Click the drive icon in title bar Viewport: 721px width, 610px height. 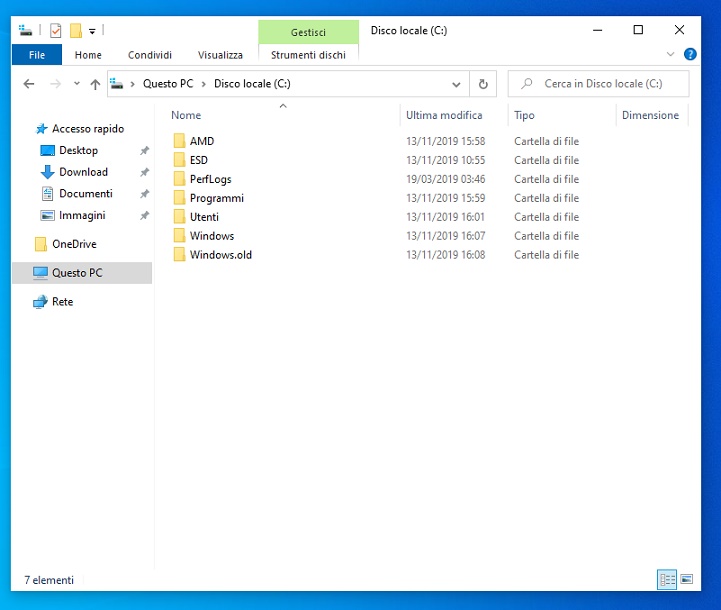pyautogui.click(x=26, y=30)
